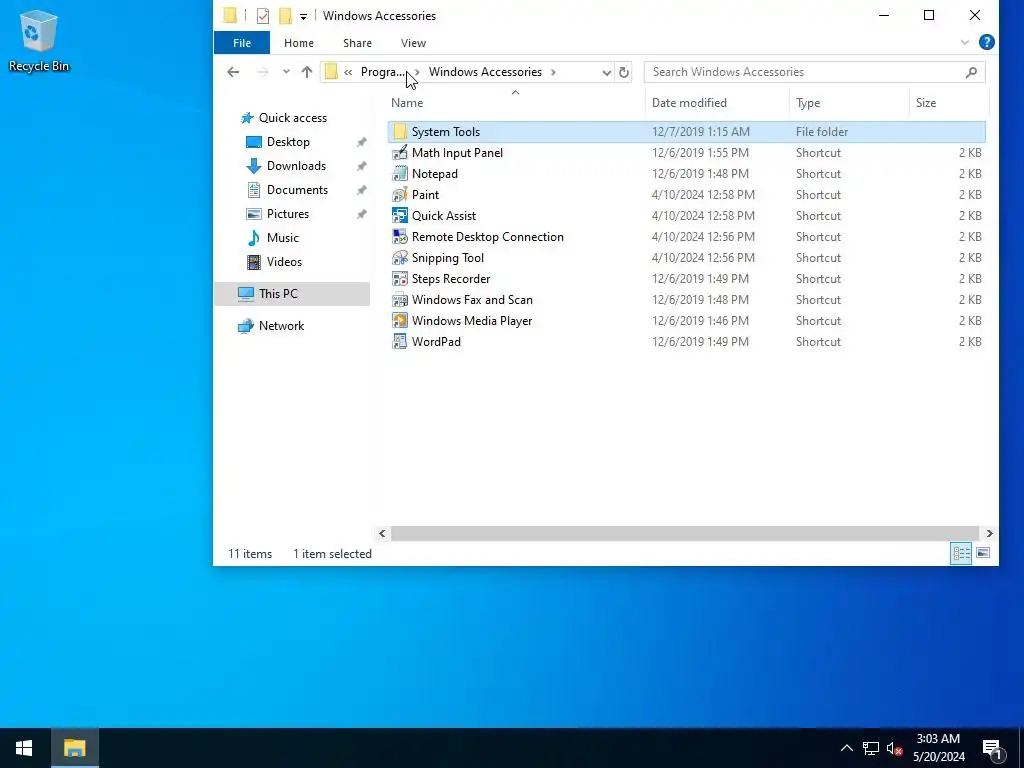
Task: Open Downloads in navigation pane
Action: tap(296, 167)
